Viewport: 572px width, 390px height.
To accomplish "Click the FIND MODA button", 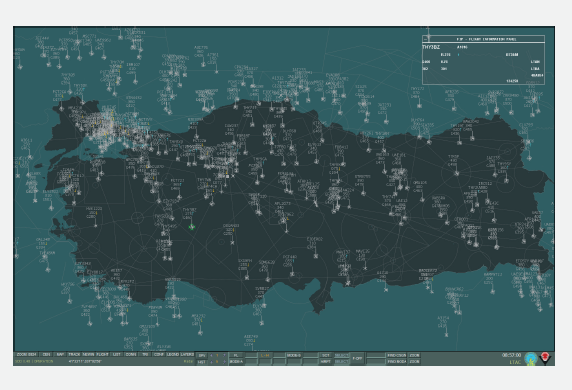I will tap(396, 362).
